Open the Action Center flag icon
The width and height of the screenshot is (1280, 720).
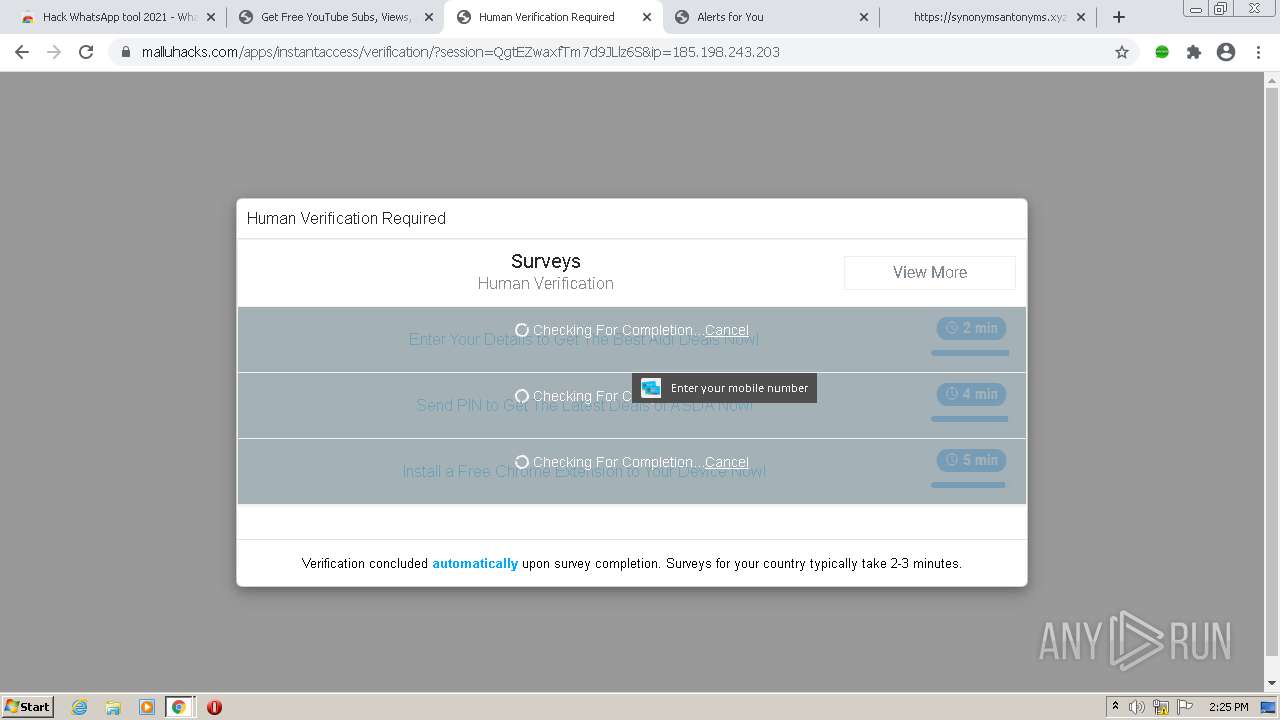click(1185, 707)
